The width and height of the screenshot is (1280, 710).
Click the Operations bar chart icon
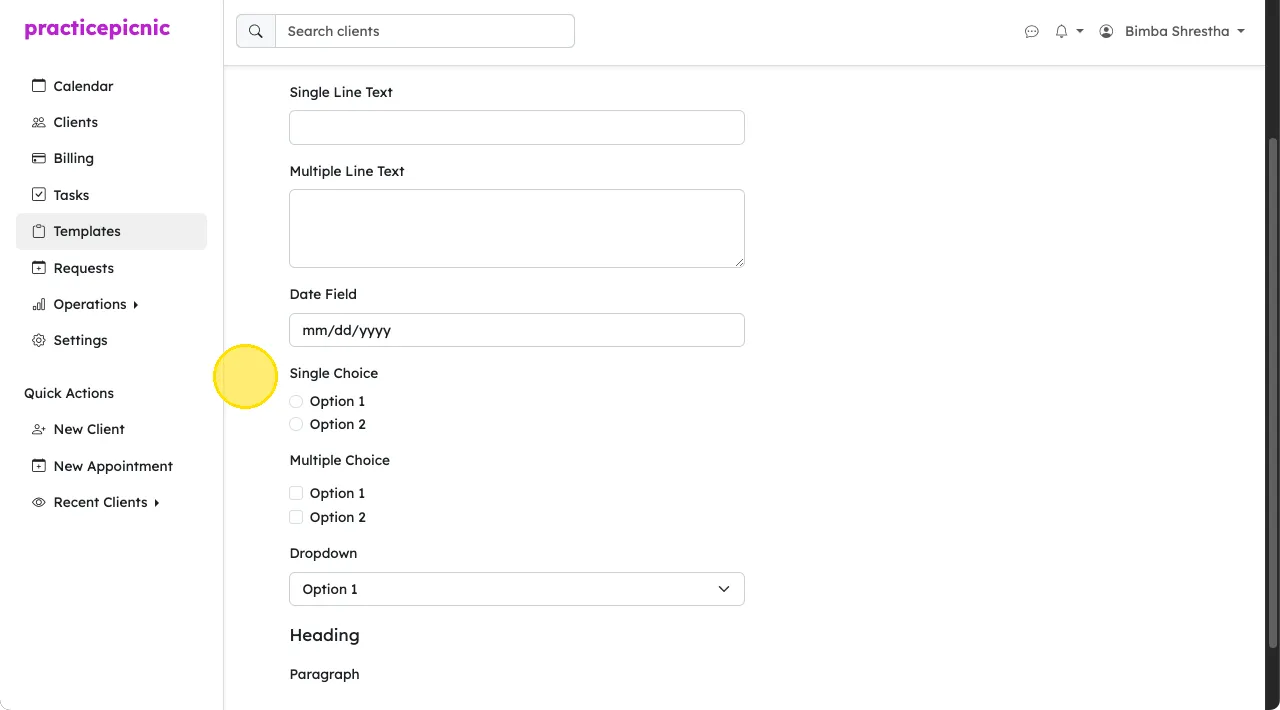click(39, 304)
